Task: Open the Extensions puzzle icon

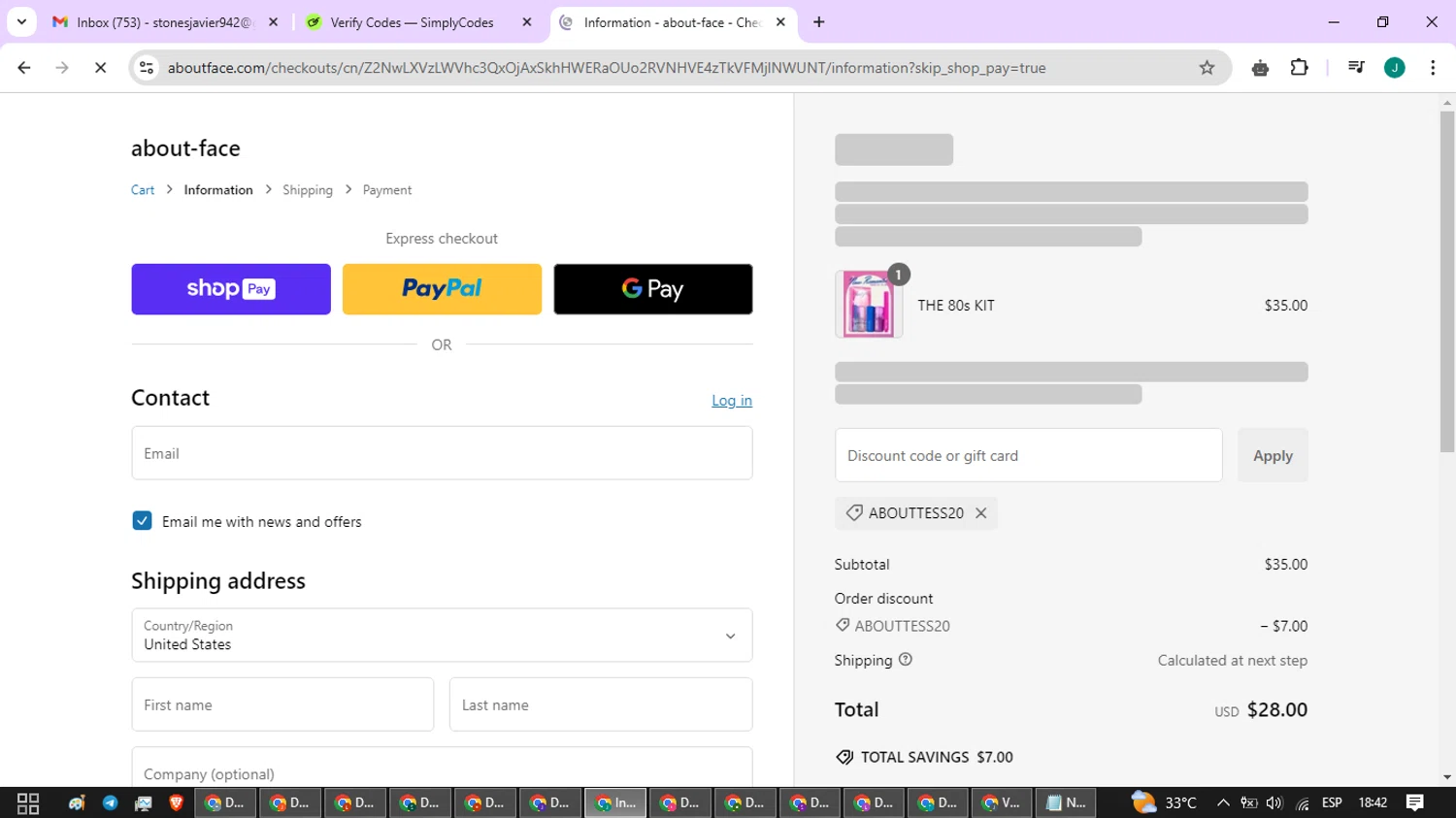Action: click(x=1299, y=68)
